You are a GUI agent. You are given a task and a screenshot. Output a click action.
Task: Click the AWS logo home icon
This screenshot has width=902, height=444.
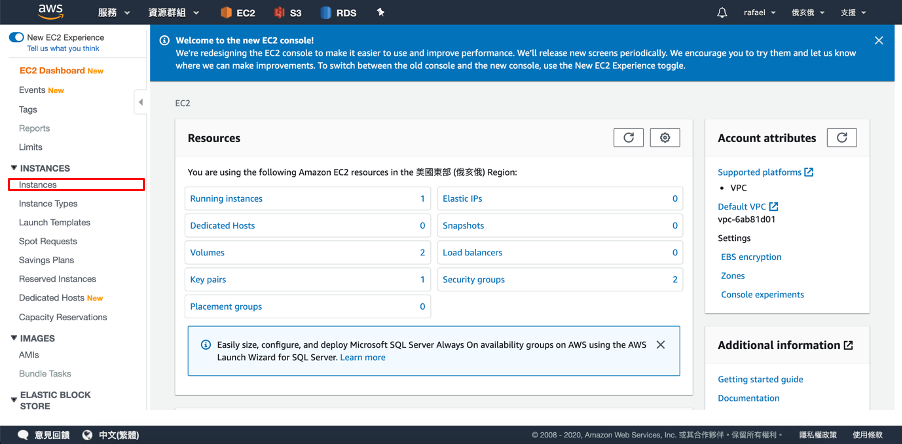pos(50,12)
